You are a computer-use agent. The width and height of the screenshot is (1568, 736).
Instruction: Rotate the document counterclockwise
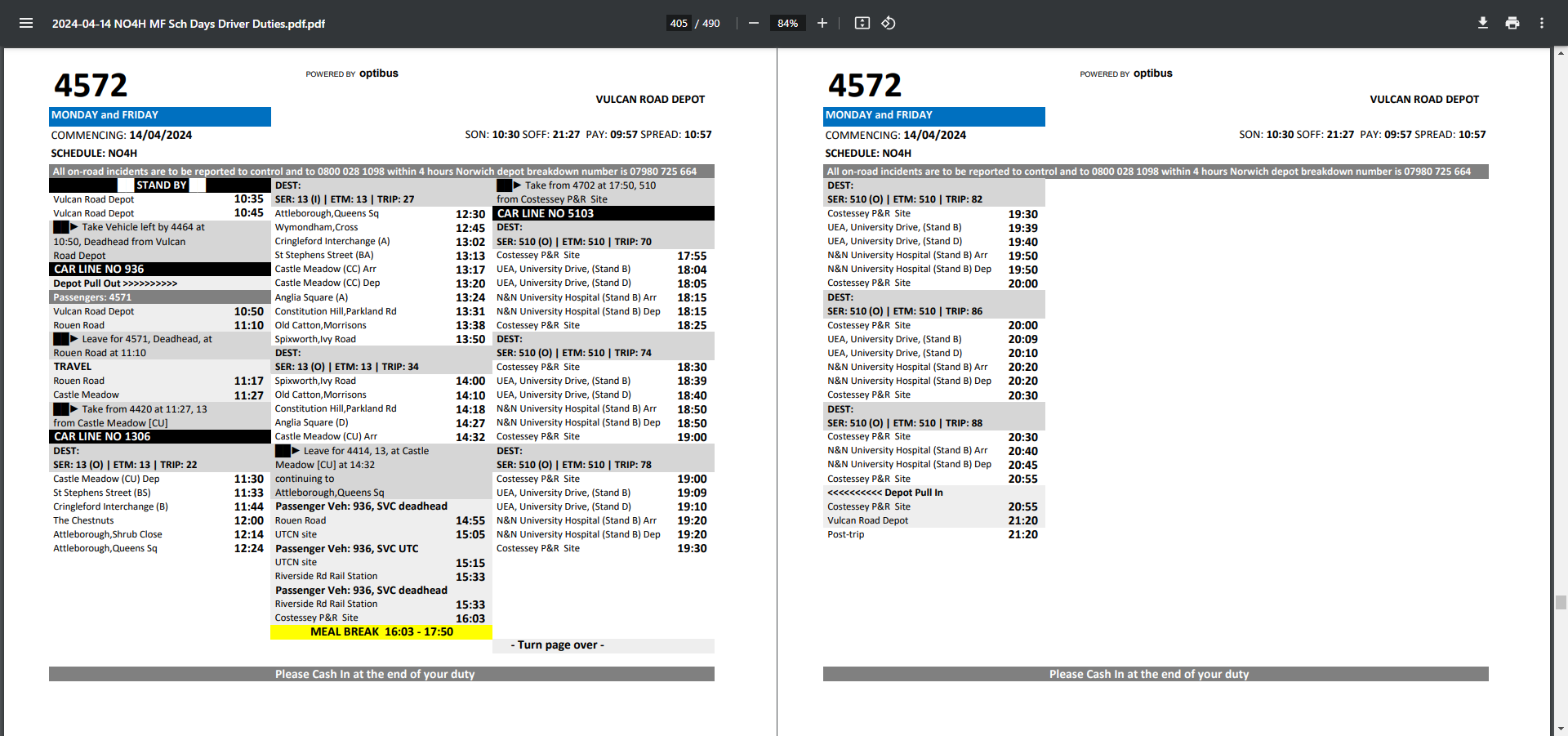click(x=889, y=23)
